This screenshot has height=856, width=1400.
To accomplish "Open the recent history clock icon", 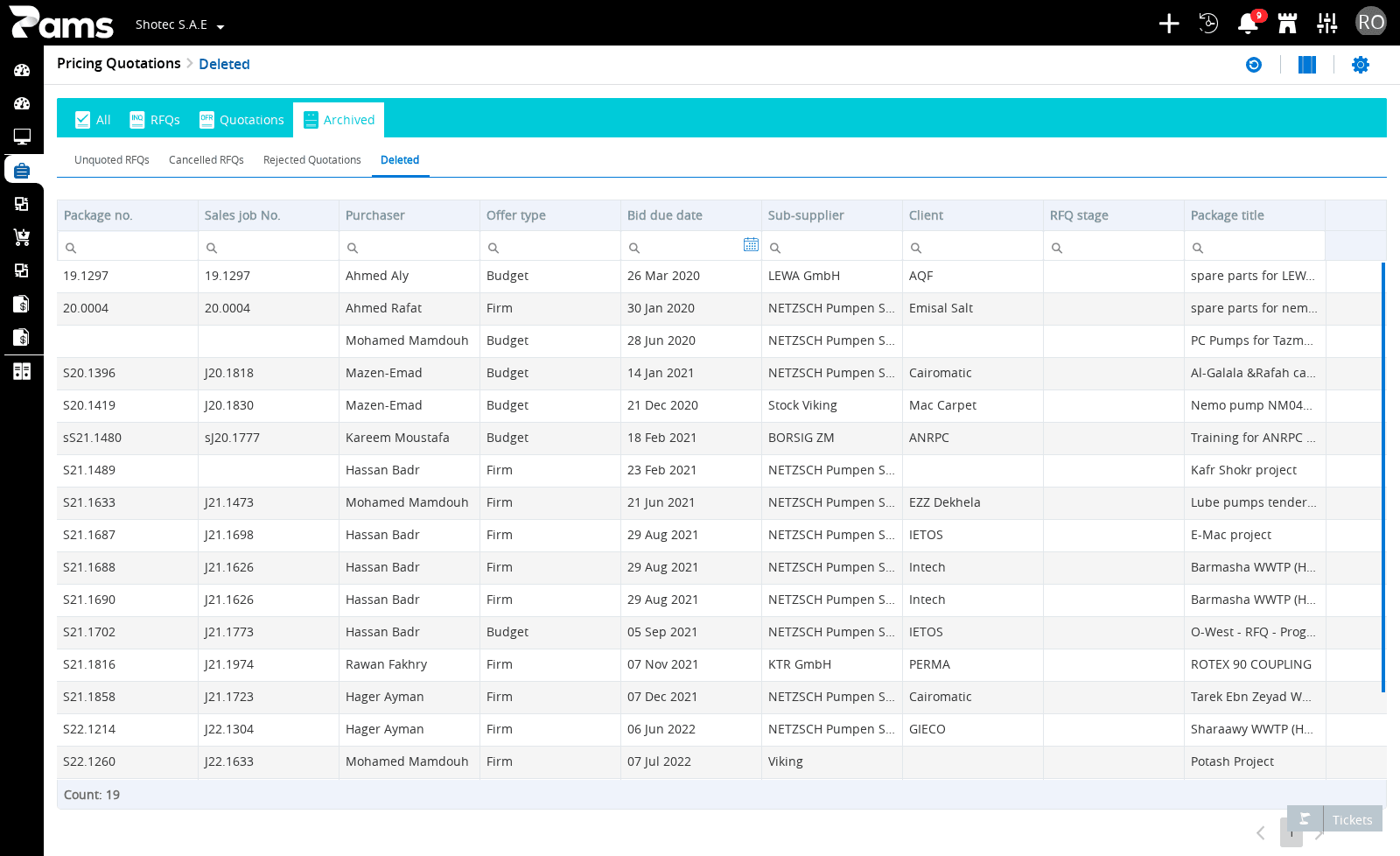I will point(1208,24).
